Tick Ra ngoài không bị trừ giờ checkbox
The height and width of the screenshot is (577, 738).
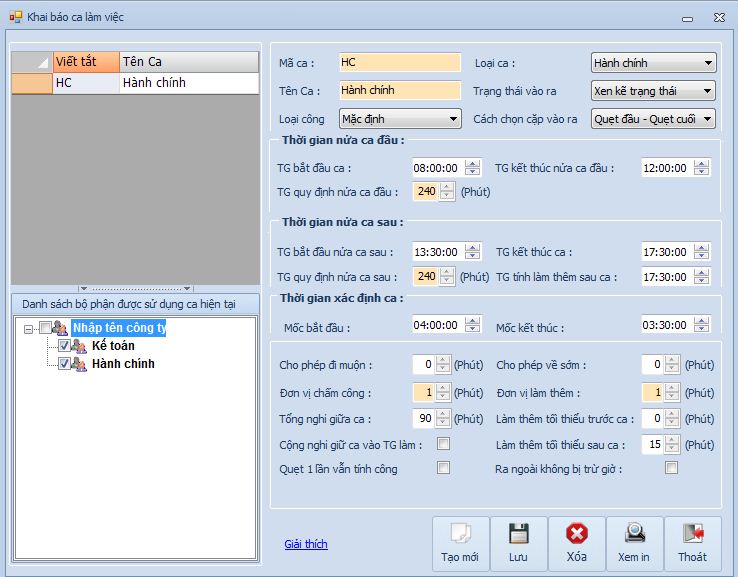point(672,468)
